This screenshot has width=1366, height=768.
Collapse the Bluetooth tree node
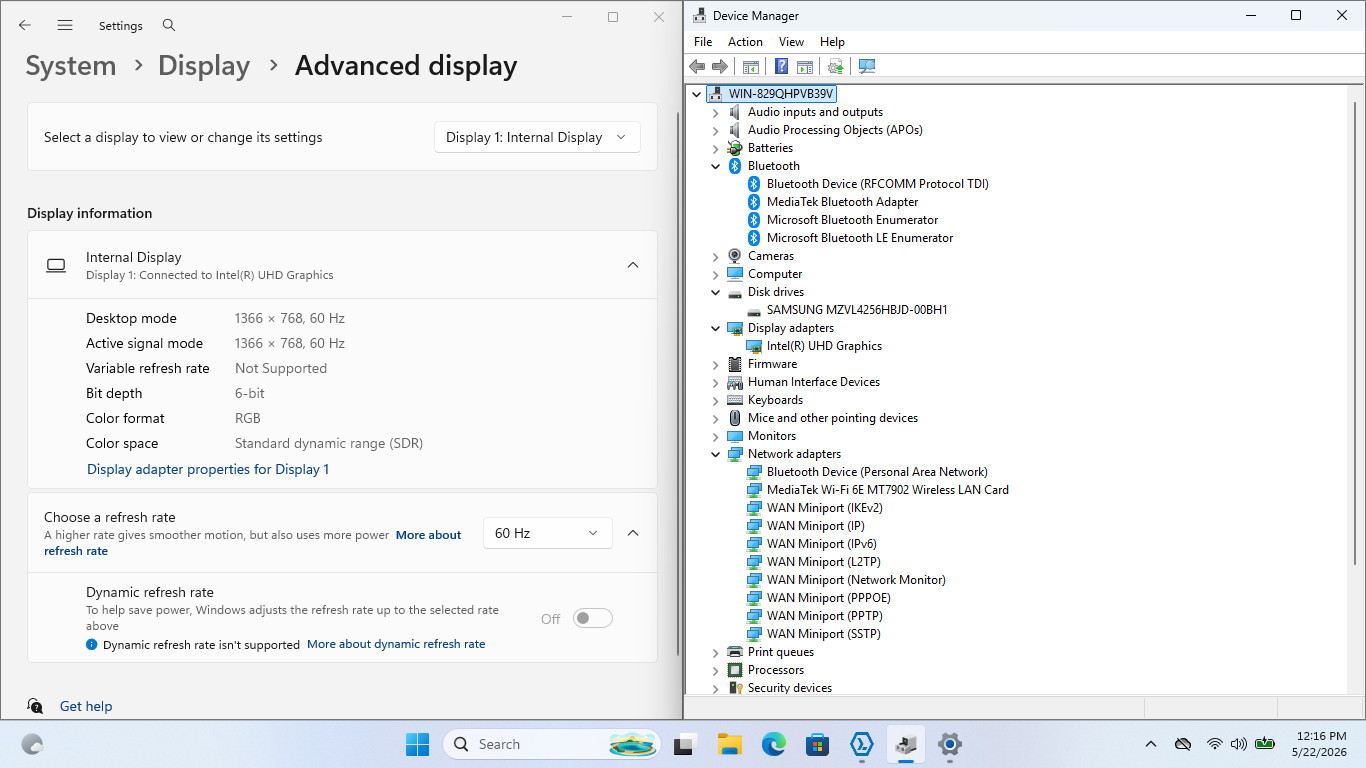pos(716,166)
